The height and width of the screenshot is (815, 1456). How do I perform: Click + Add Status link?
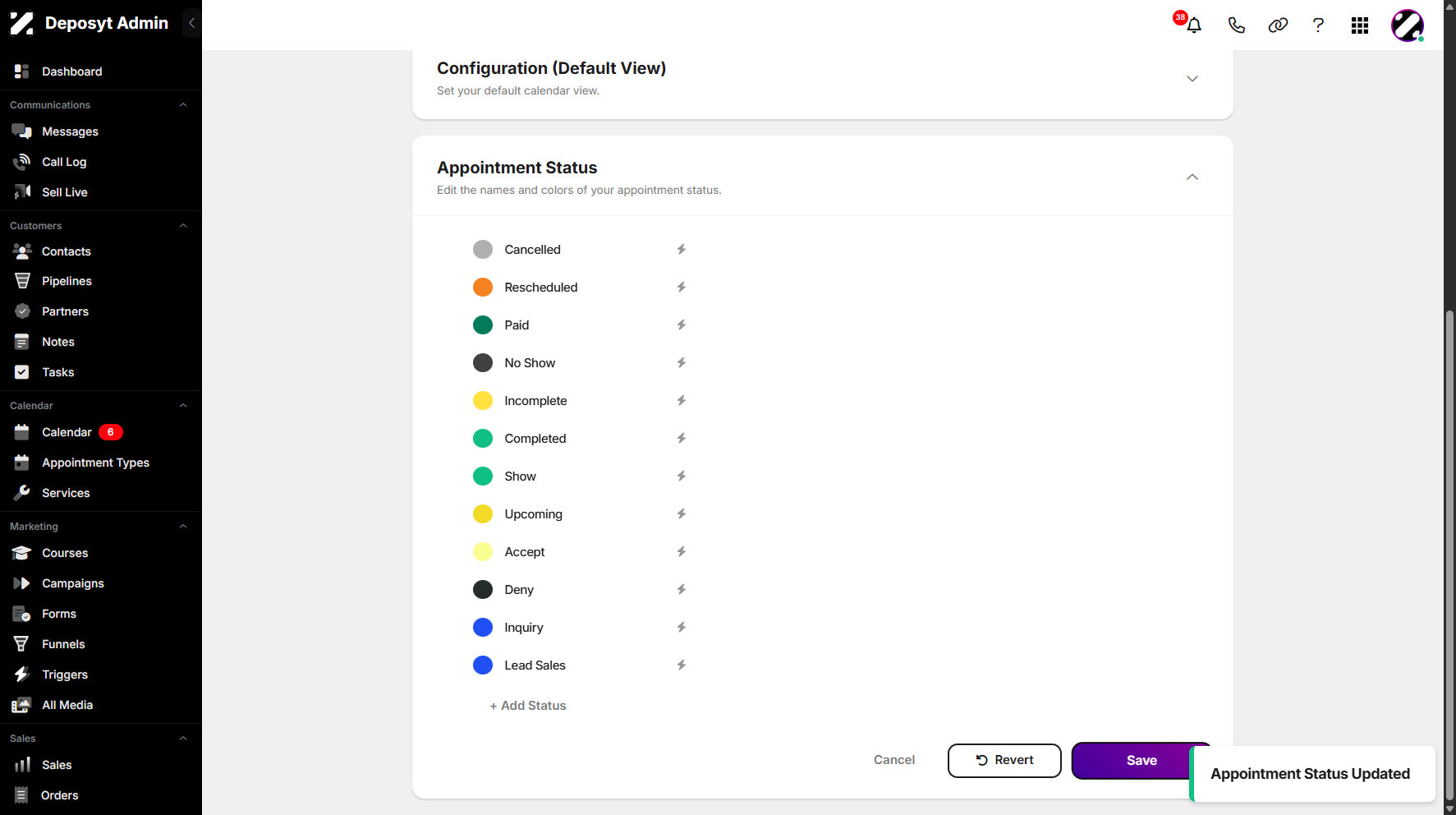click(x=528, y=706)
